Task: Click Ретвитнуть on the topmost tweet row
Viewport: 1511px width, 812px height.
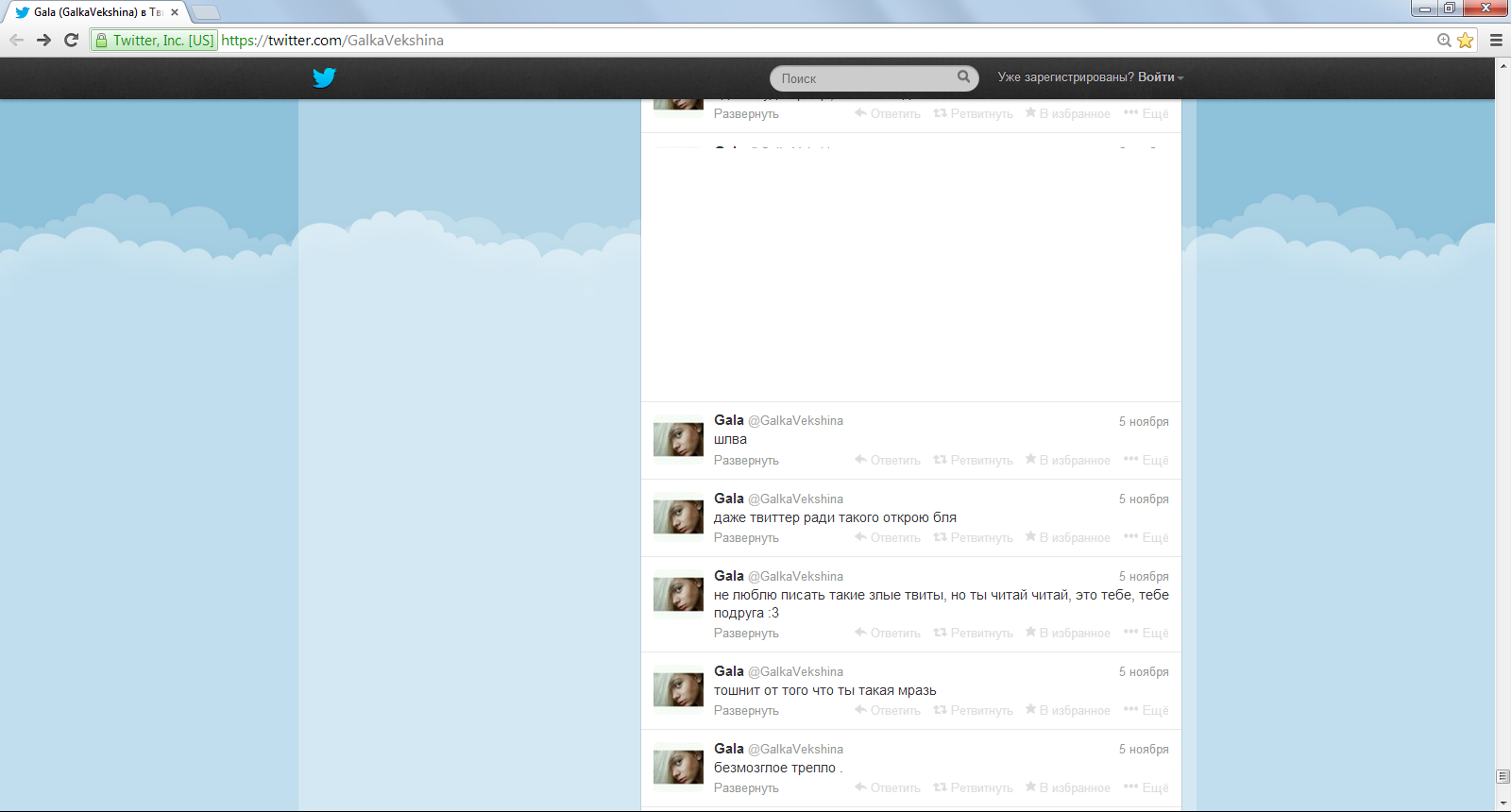Action: point(973,113)
